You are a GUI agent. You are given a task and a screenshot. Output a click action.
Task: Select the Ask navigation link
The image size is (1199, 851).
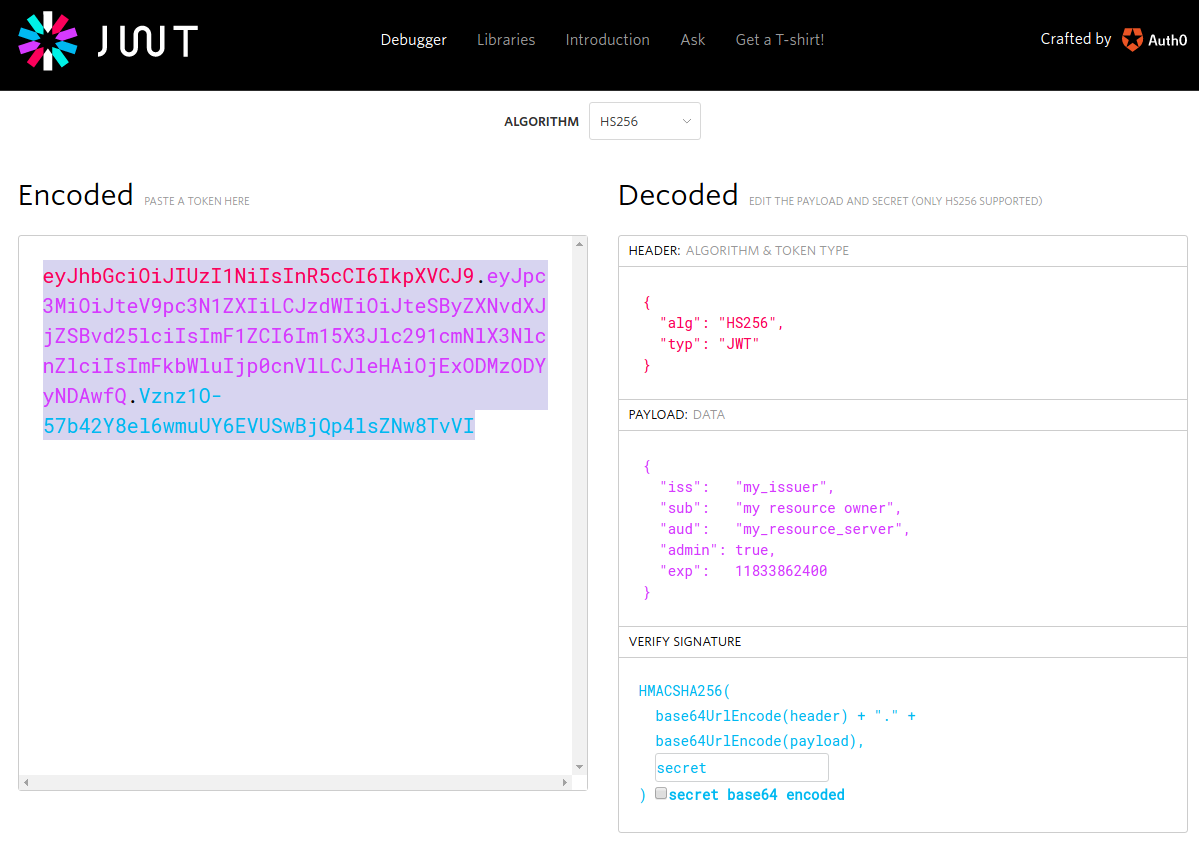[x=692, y=40]
